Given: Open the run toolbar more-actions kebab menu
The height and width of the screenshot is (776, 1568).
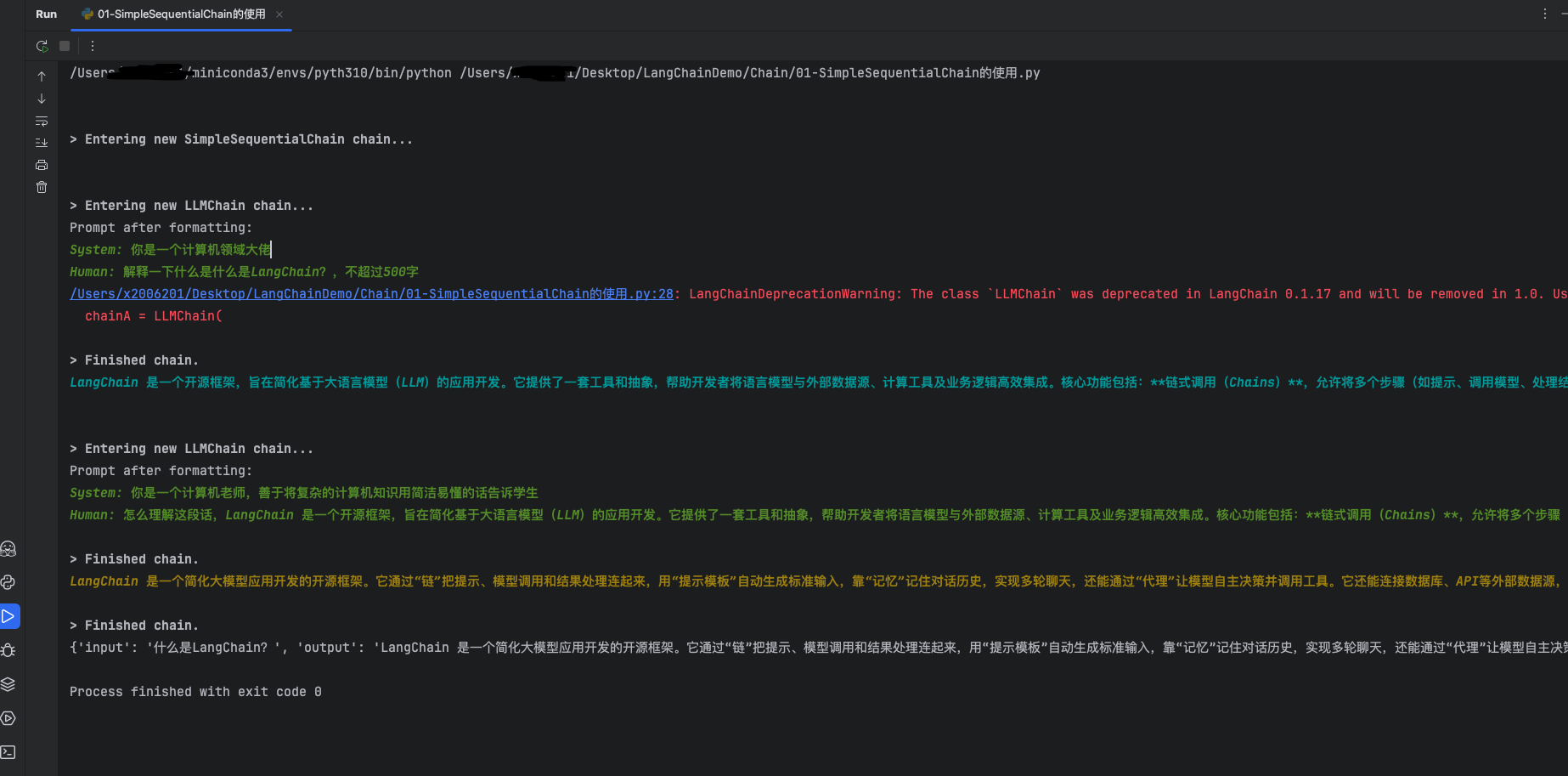Looking at the screenshot, I should (93, 46).
